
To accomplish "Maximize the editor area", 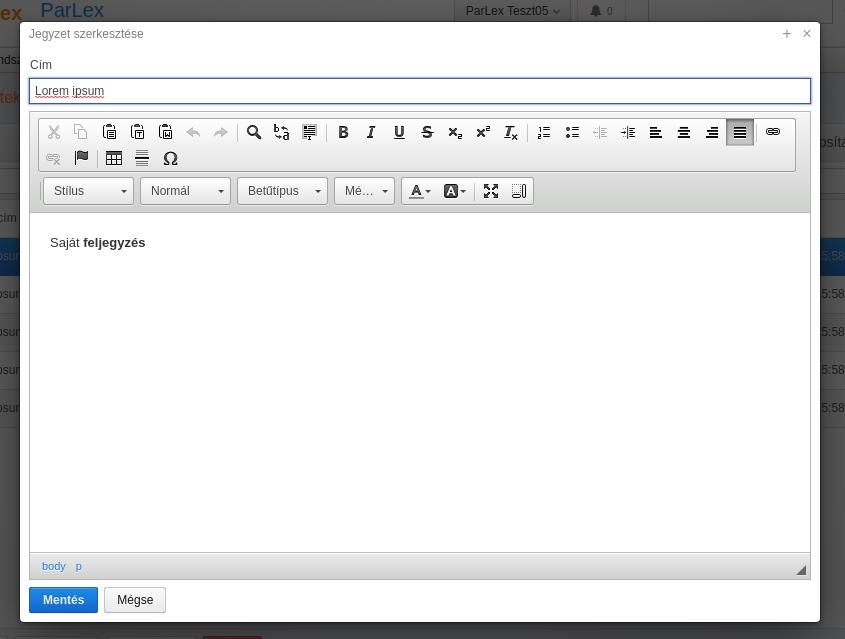I will (490, 191).
